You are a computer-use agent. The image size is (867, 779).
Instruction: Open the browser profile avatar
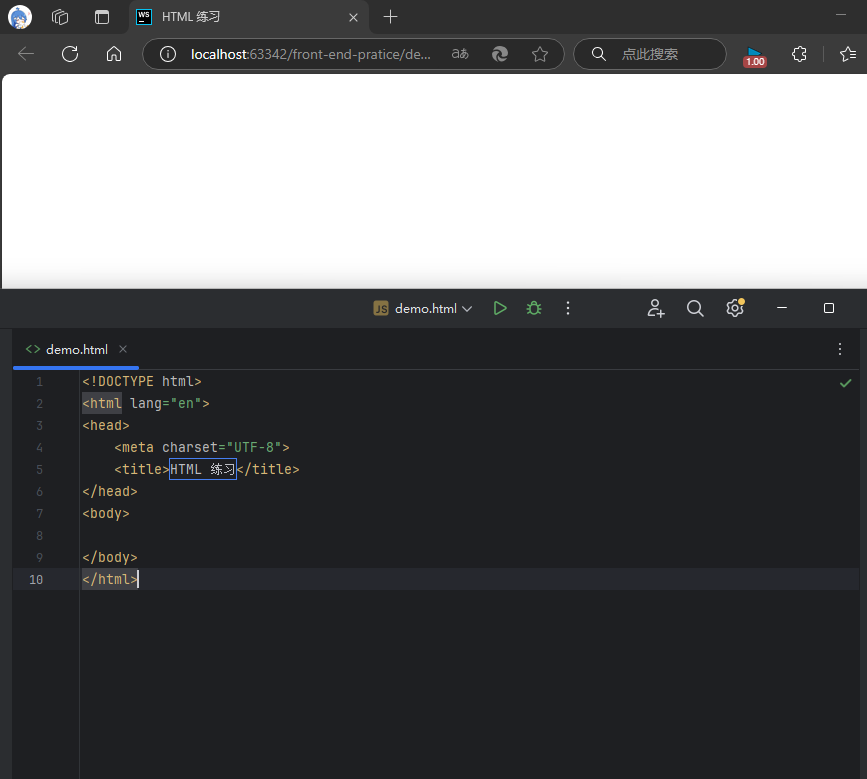tap(20, 17)
